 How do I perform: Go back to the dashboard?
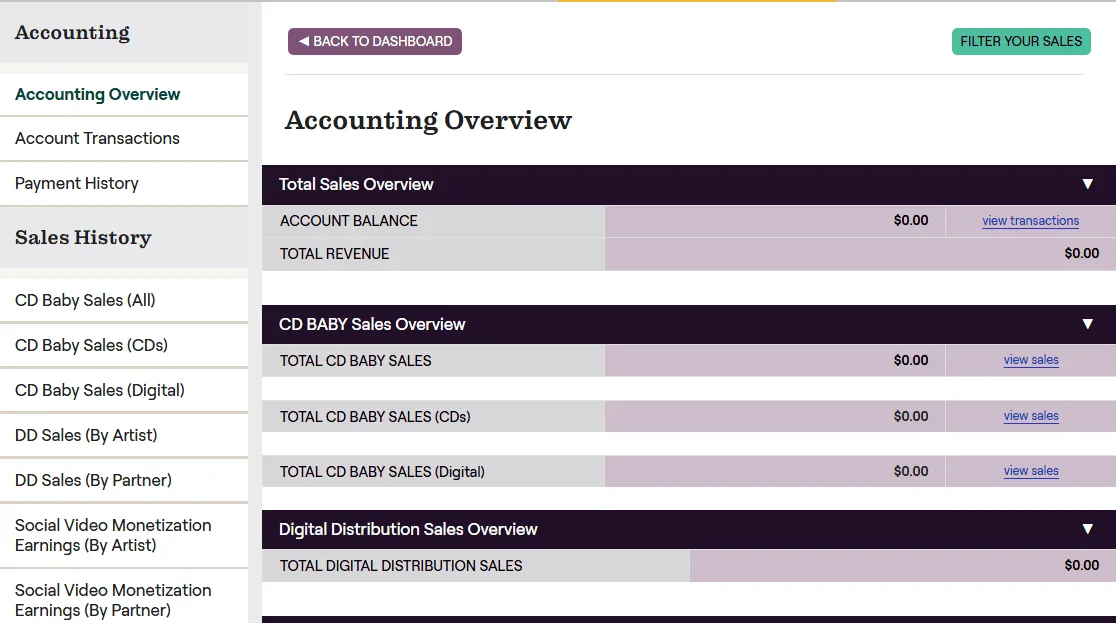(374, 41)
